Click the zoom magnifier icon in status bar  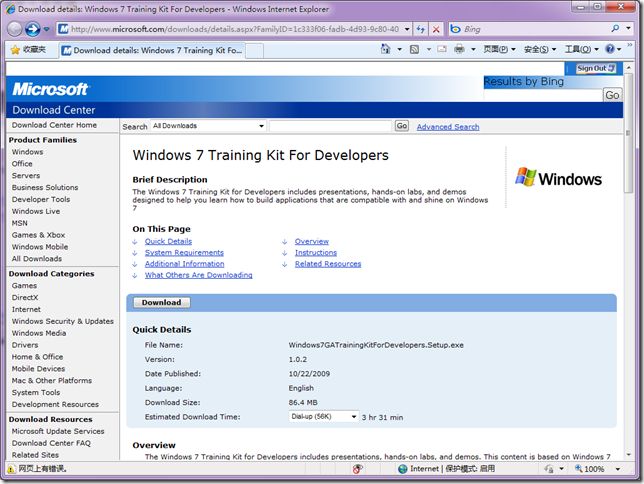[x=578, y=468]
